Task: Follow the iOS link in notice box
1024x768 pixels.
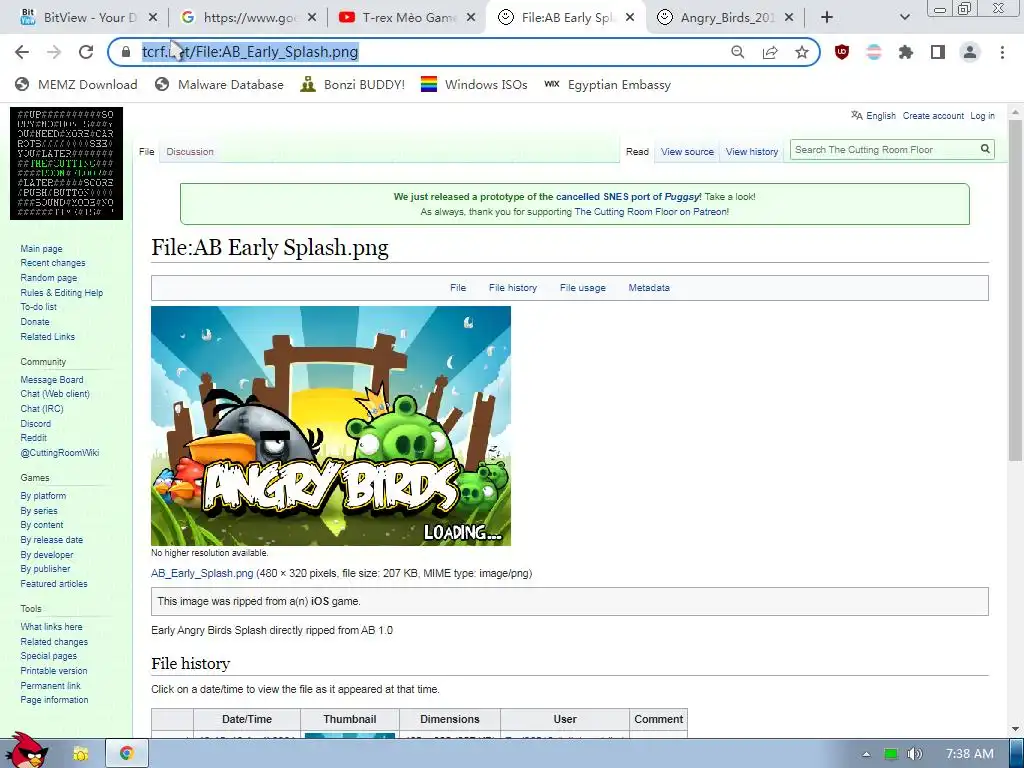Action: click(x=319, y=601)
